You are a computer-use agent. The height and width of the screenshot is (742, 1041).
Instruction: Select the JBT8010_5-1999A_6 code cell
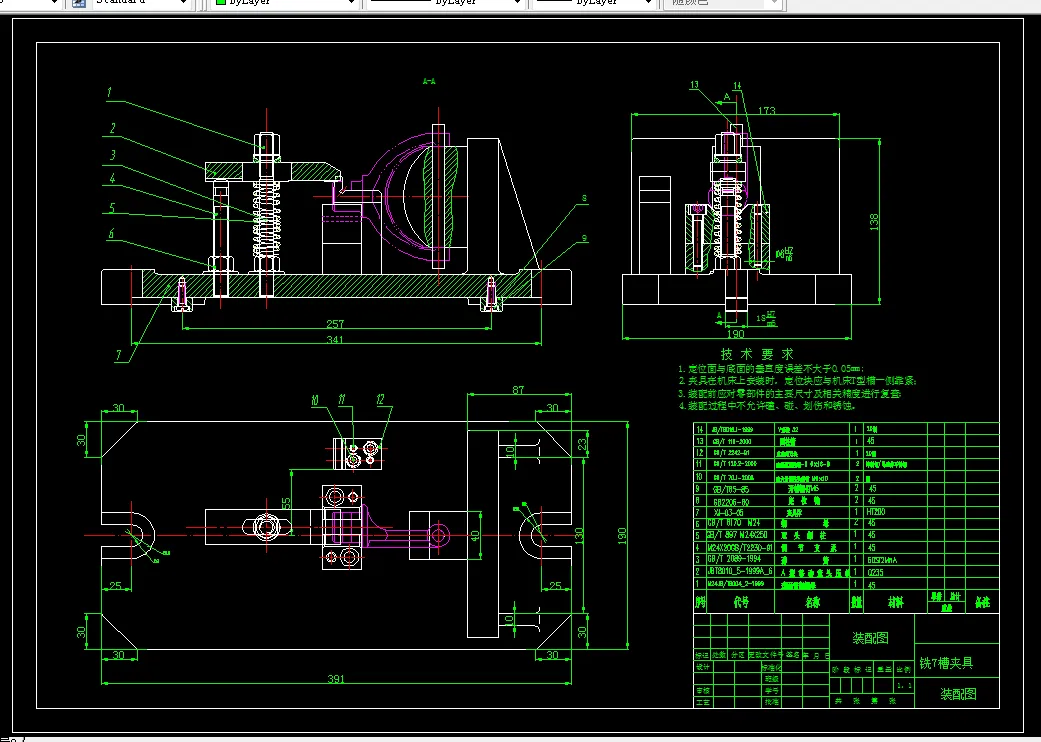pyautogui.click(x=740, y=571)
